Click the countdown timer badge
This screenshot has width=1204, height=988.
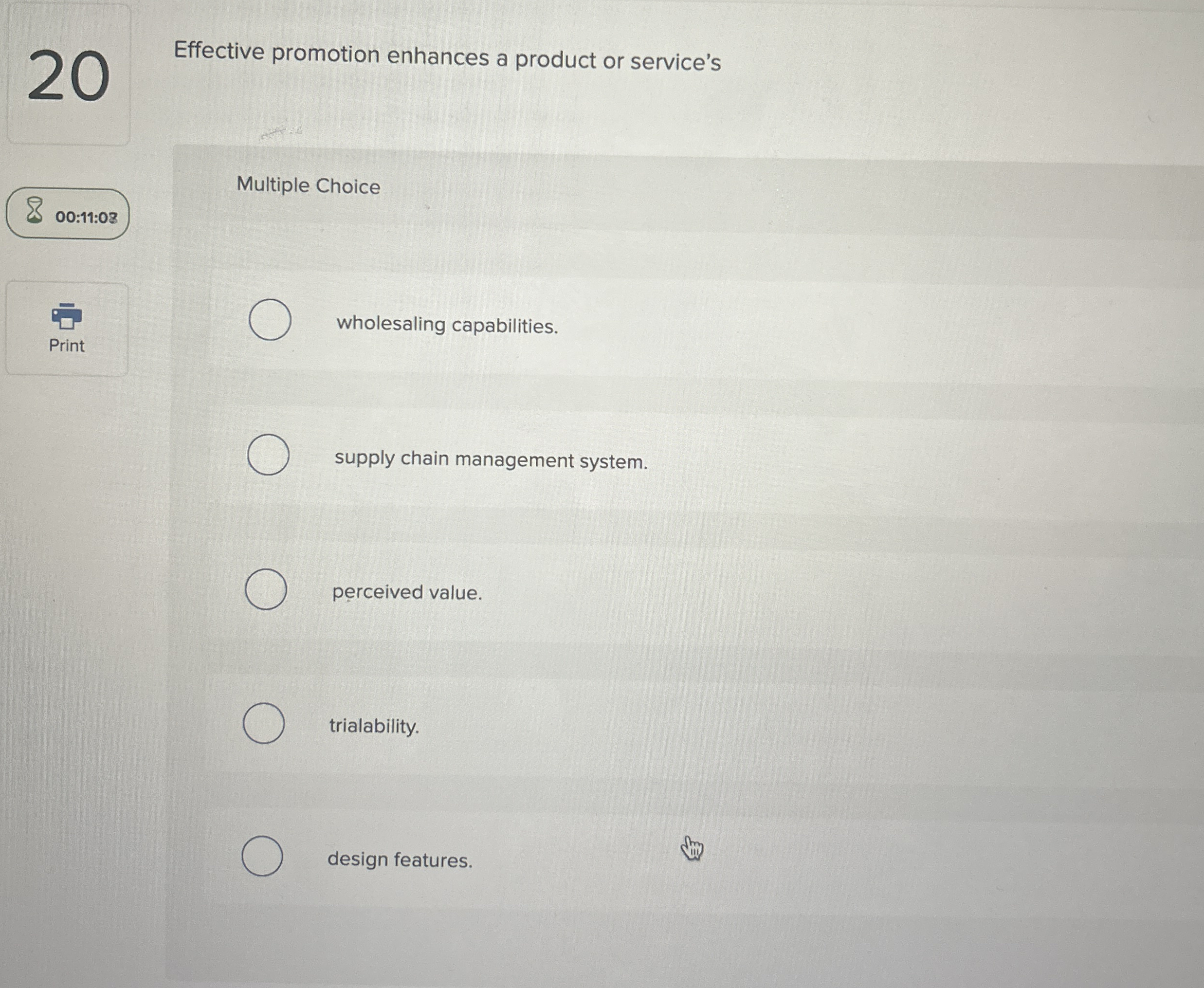tap(69, 215)
